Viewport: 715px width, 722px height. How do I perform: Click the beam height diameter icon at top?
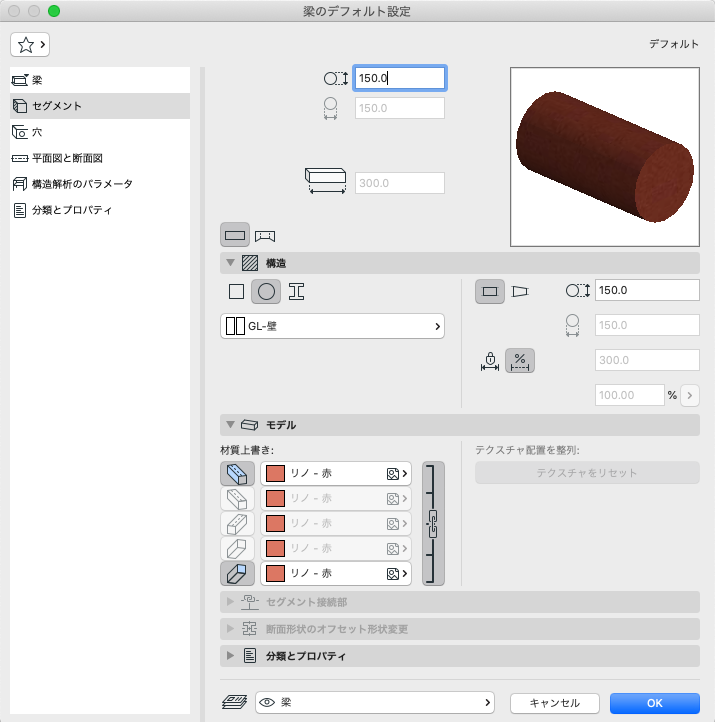pyautogui.click(x=336, y=78)
